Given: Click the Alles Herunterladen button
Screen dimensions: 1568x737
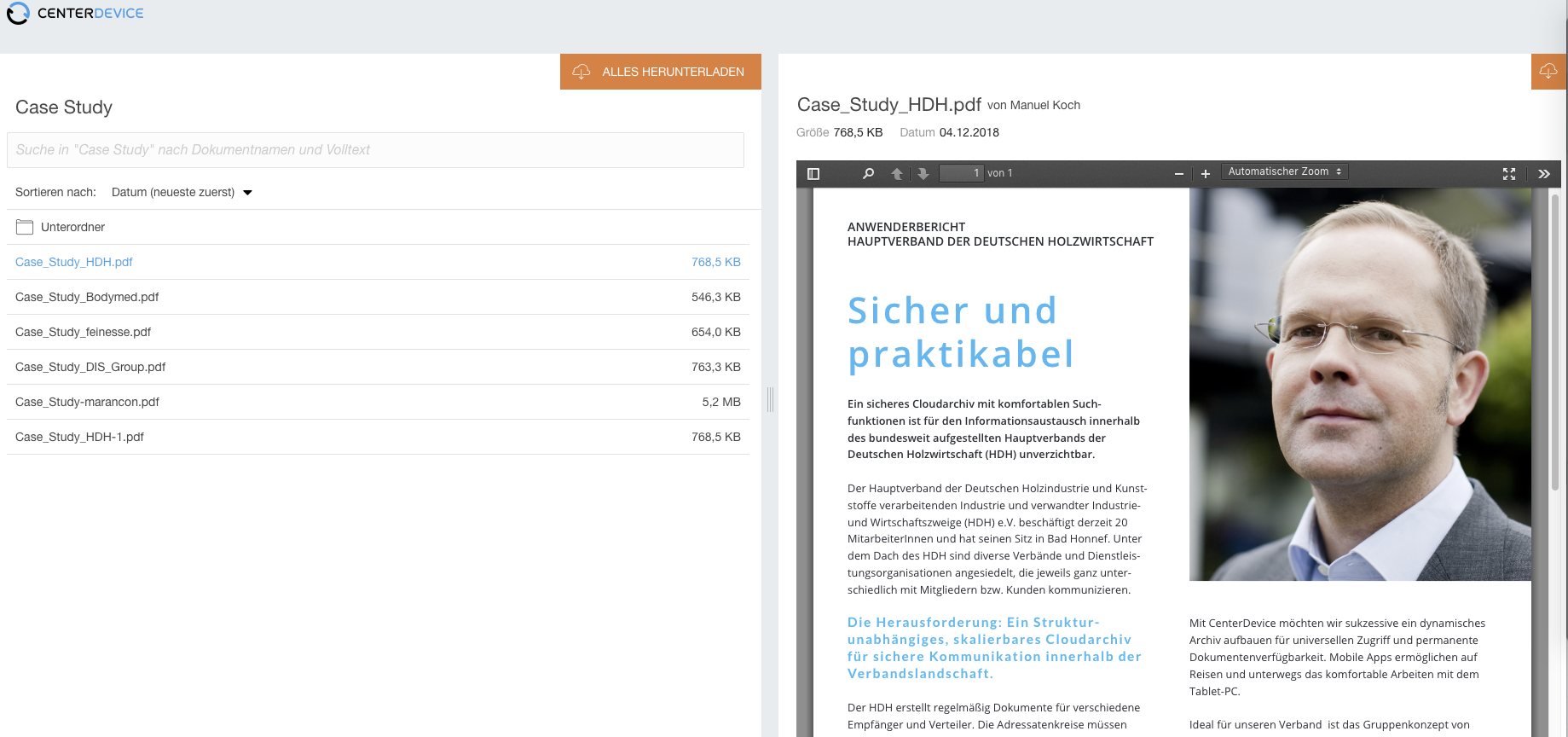Looking at the screenshot, I should pyautogui.click(x=661, y=72).
